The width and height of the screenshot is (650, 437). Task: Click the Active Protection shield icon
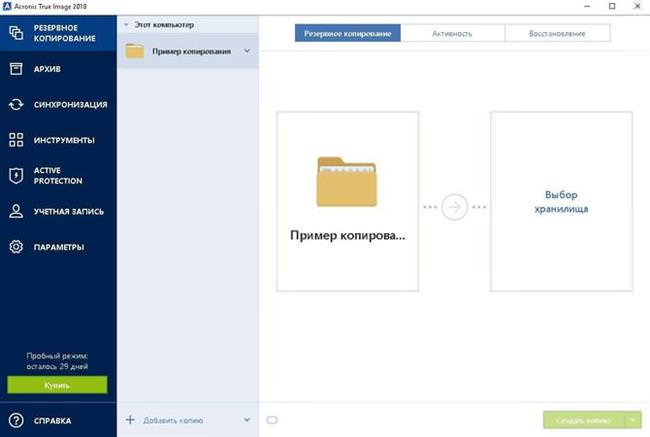tap(16, 176)
